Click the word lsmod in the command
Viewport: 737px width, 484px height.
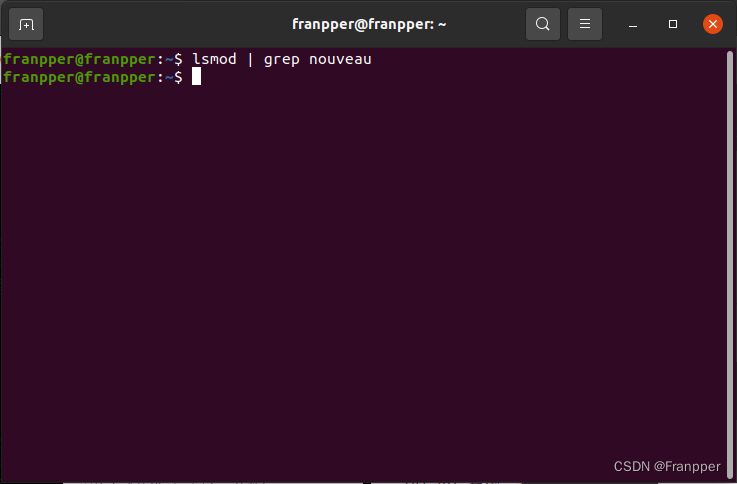[x=214, y=59]
